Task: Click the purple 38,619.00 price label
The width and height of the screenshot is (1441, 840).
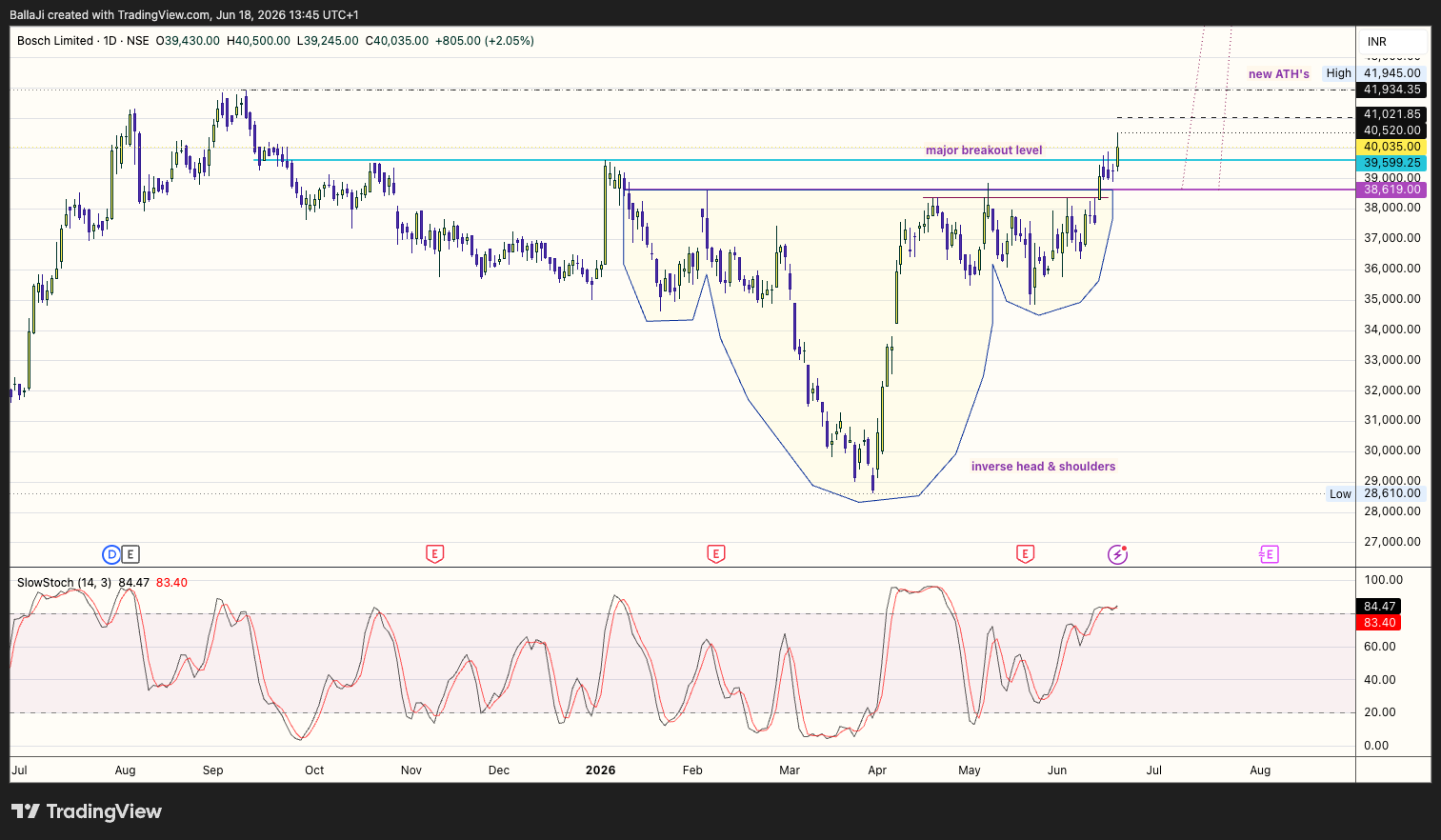Action: (1392, 190)
